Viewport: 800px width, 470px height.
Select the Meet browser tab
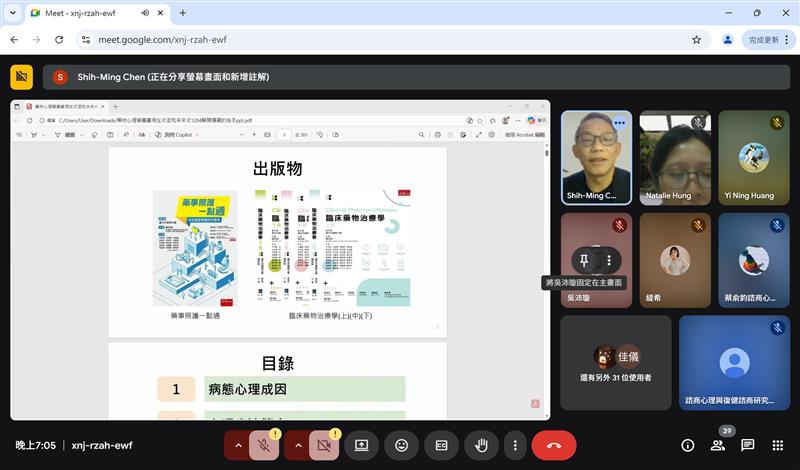click(85, 13)
